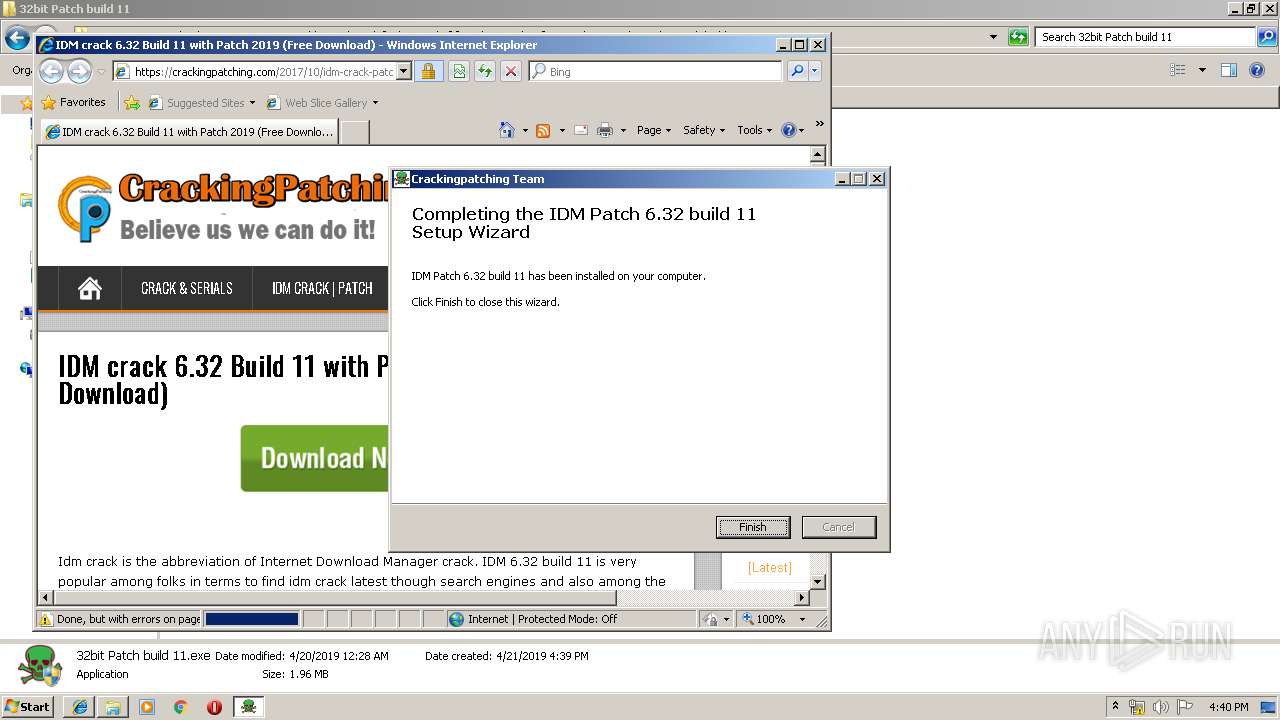Click the Explorer help icon

[x=1258, y=70]
